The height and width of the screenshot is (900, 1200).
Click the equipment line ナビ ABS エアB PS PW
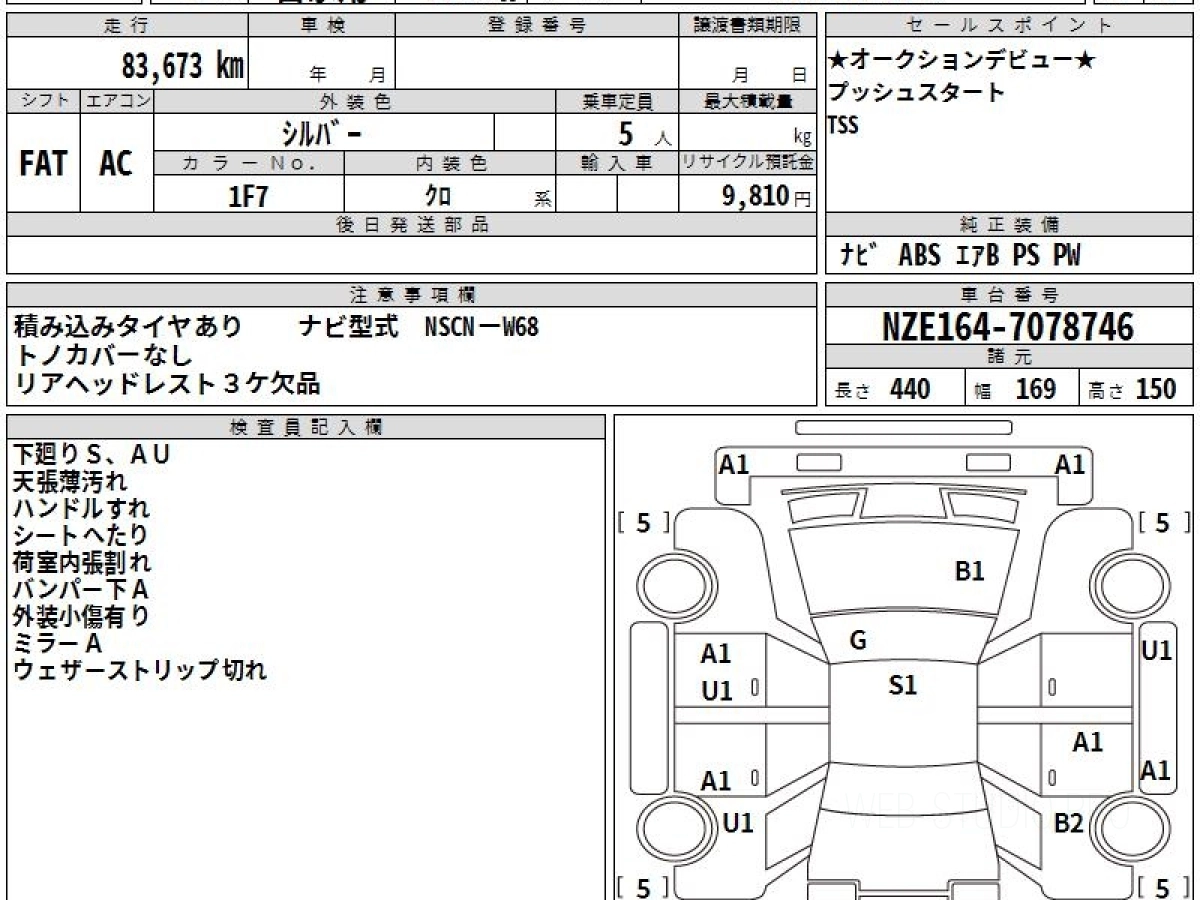pyautogui.click(x=960, y=256)
